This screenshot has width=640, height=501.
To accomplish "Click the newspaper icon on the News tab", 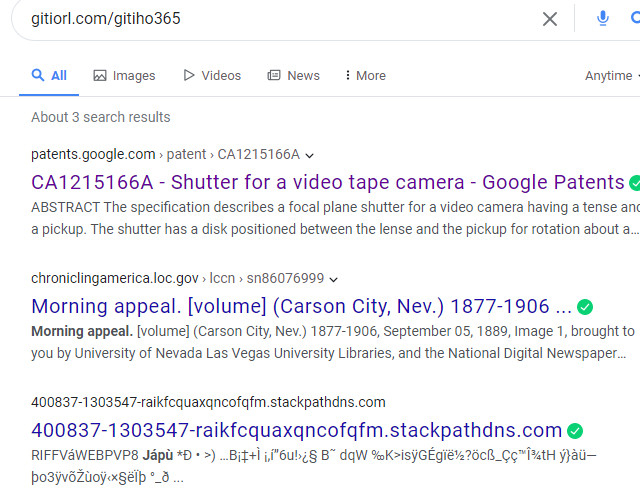I will (x=274, y=75).
